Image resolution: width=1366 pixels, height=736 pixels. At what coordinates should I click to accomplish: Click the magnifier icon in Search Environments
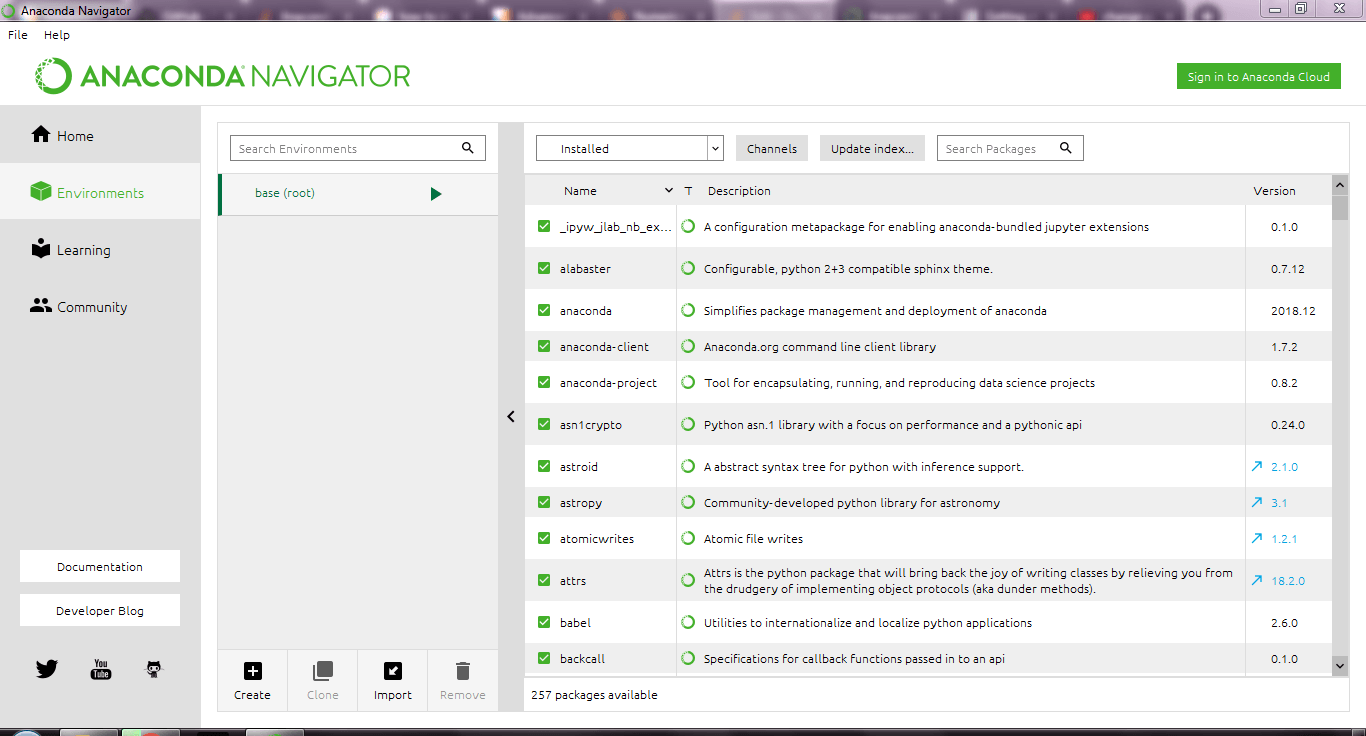tap(467, 148)
